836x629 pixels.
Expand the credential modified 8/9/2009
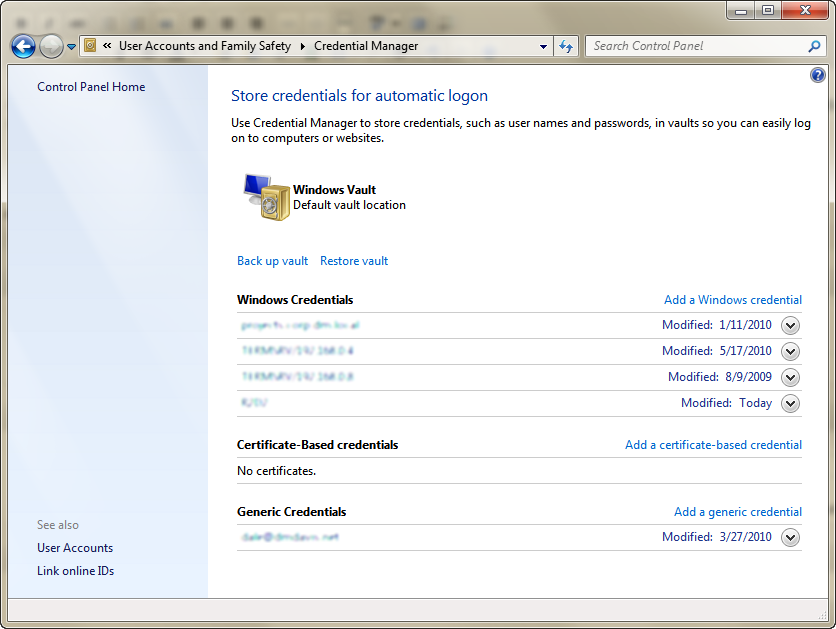pyautogui.click(x=790, y=377)
